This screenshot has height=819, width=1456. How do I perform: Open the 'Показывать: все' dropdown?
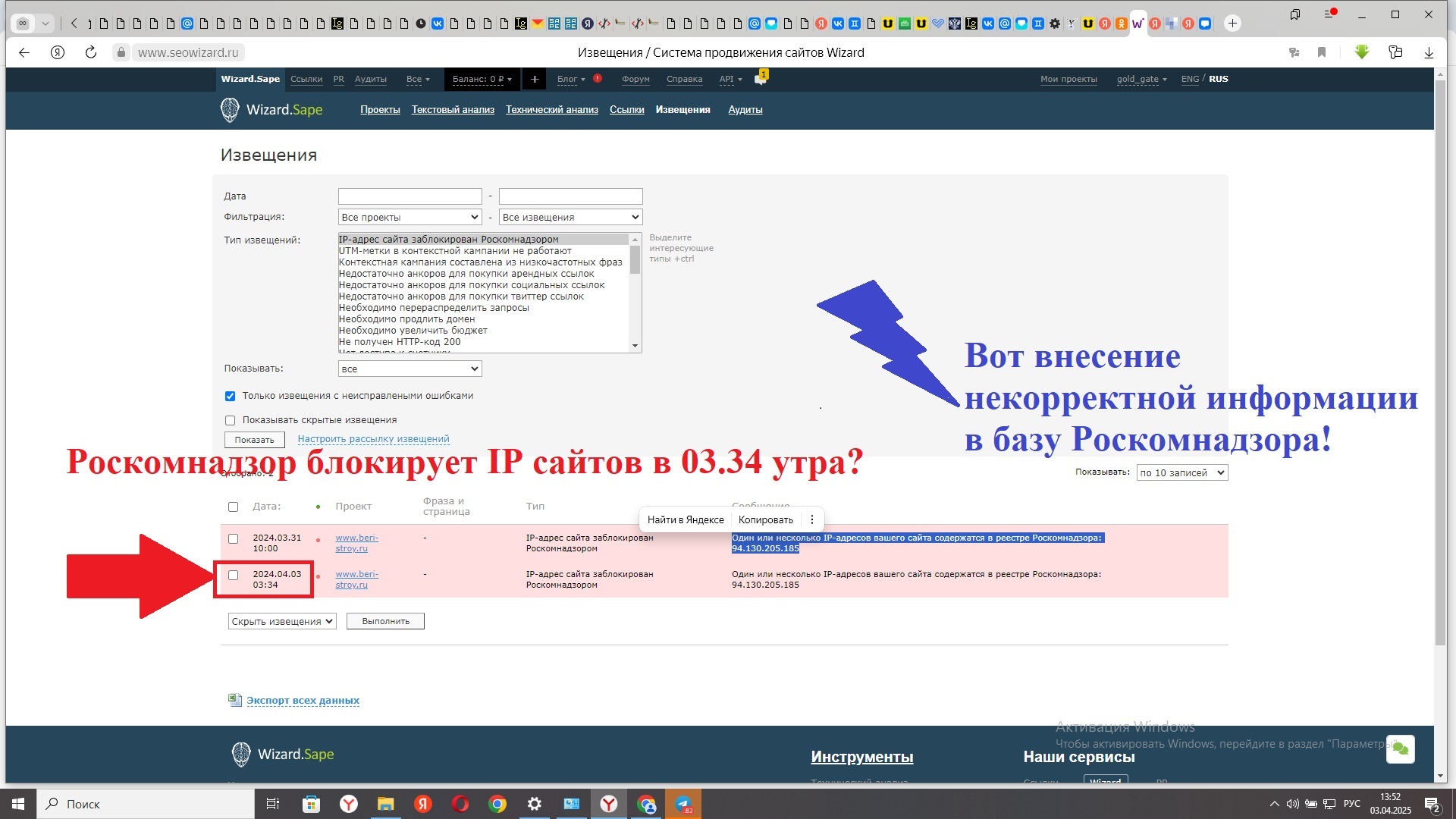tap(409, 369)
